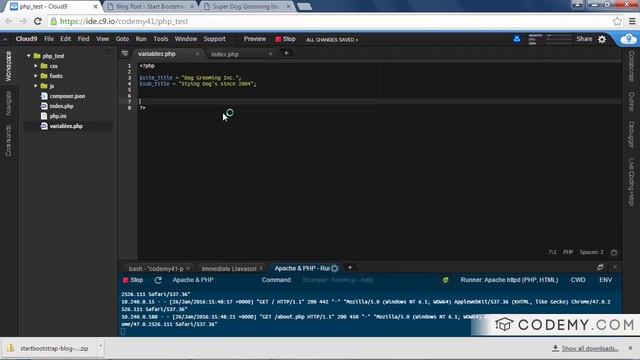The width and height of the screenshot is (640, 360).
Task: Open the Outline right side panel
Action: (631, 102)
